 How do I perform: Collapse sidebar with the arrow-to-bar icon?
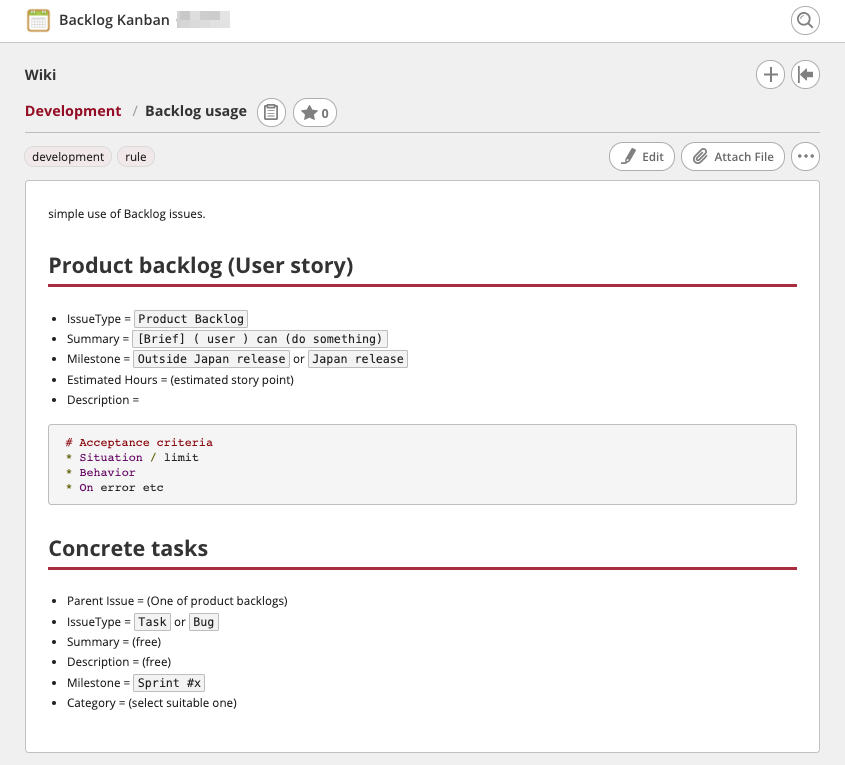point(805,74)
